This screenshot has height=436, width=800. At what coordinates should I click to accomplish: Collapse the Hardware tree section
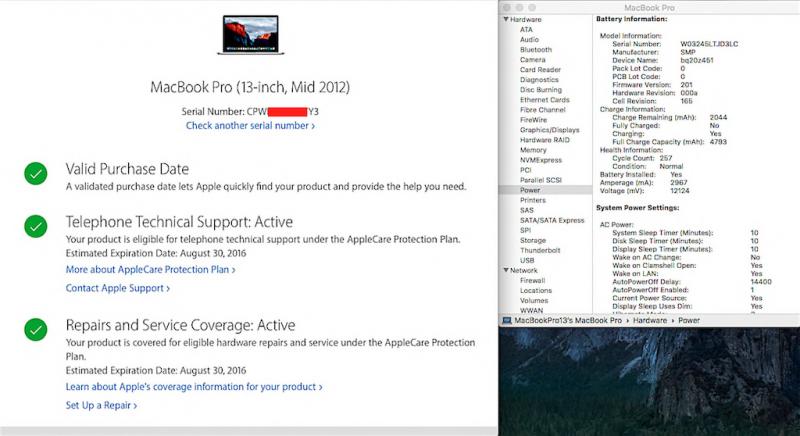click(x=506, y=19)
